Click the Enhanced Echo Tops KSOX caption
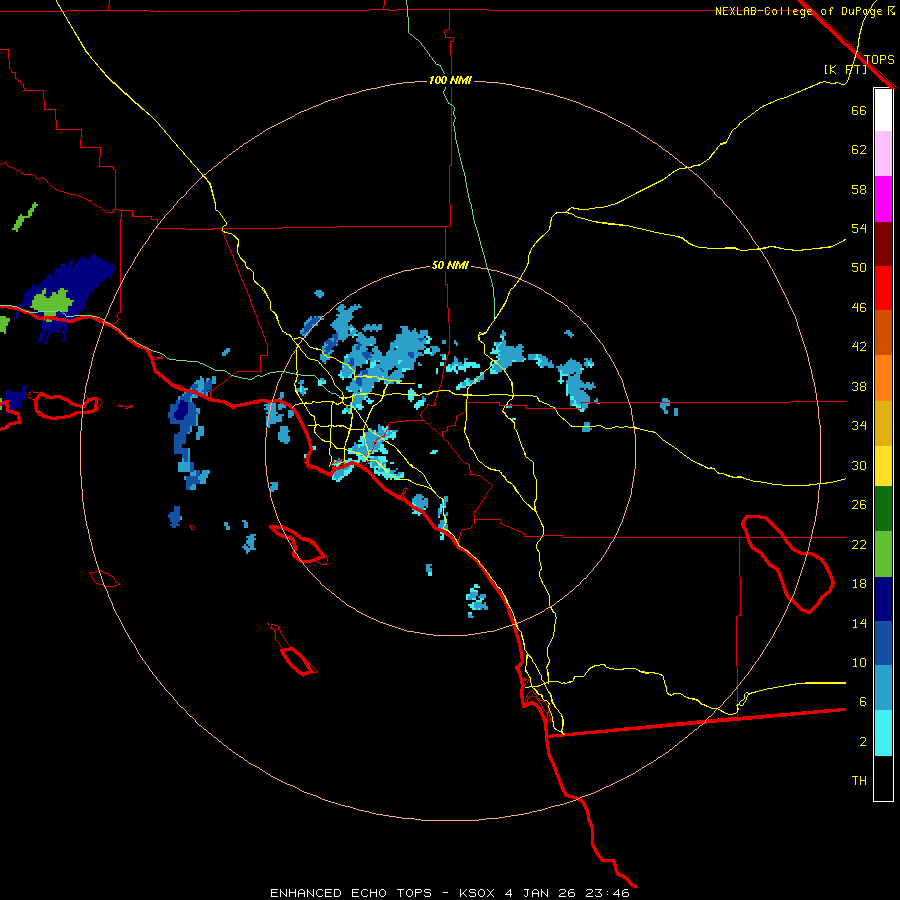This screenshot has width=900, height=900. tap(450, 893)
